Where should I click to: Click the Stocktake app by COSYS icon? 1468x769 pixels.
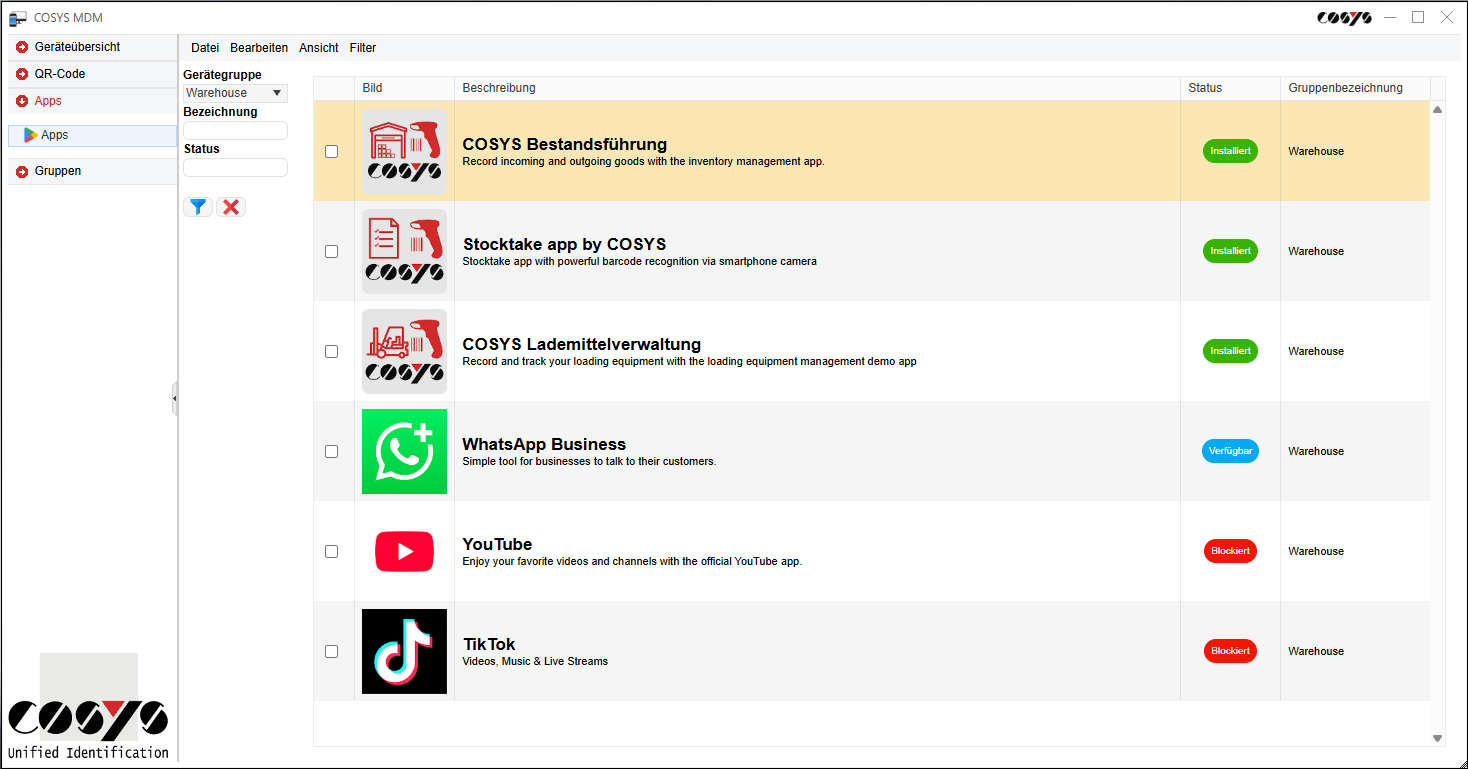coord(404,251)
